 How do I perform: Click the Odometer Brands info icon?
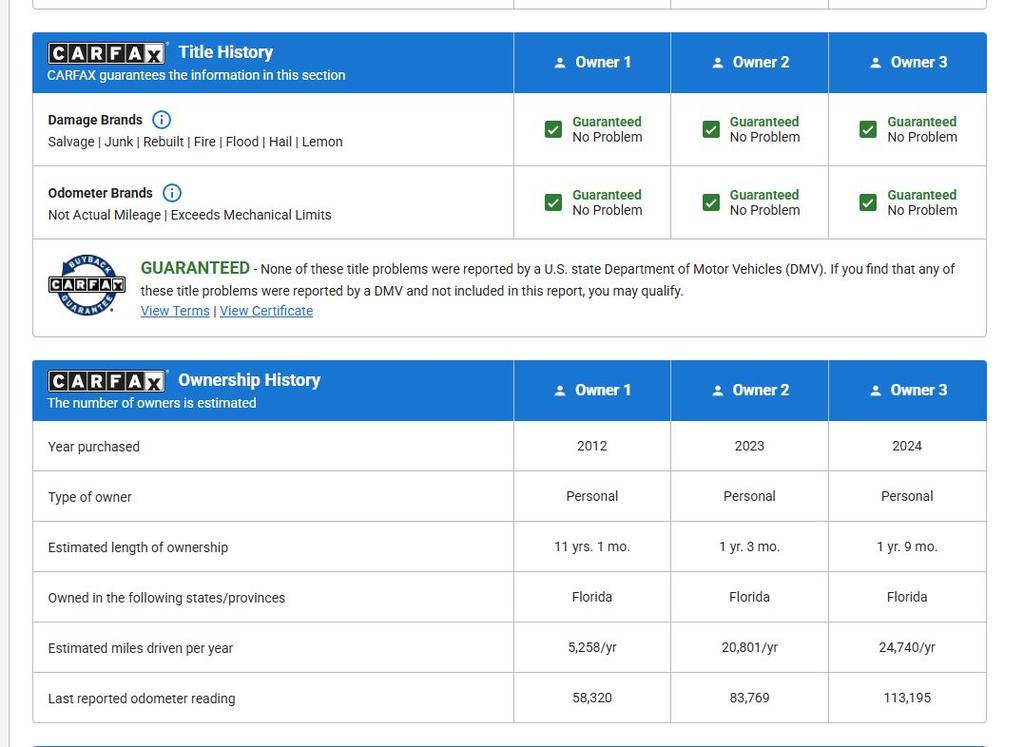[172, 193]
